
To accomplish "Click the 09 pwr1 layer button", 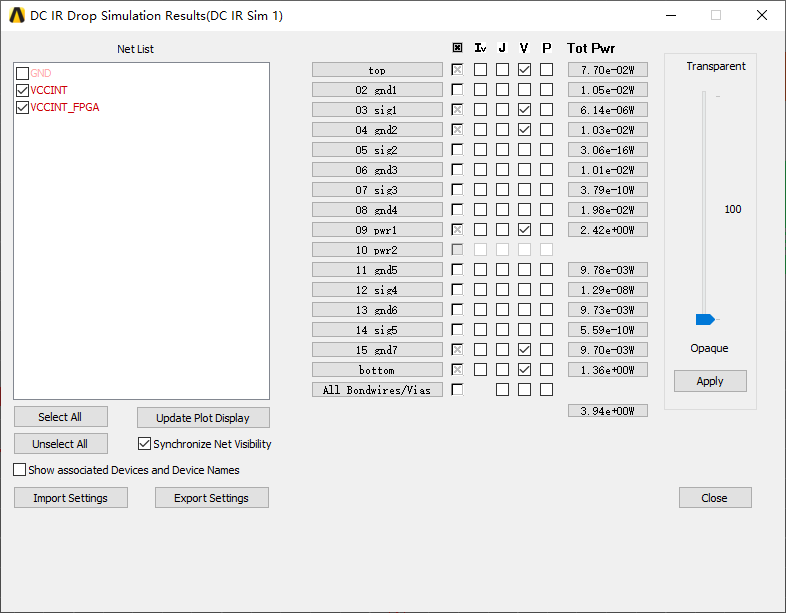I will point(377,230).
